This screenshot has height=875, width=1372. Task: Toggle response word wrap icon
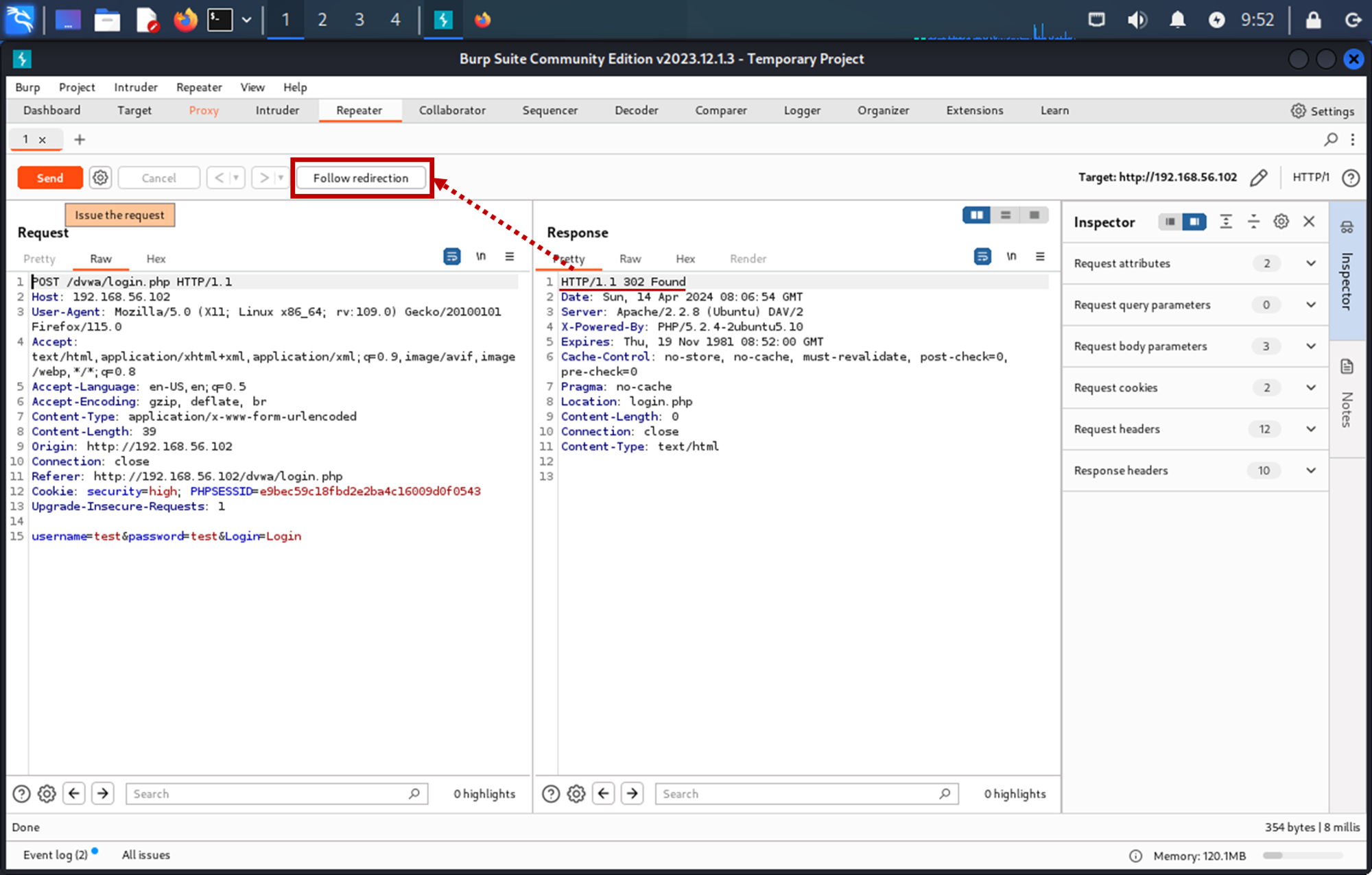coord(982,256)
